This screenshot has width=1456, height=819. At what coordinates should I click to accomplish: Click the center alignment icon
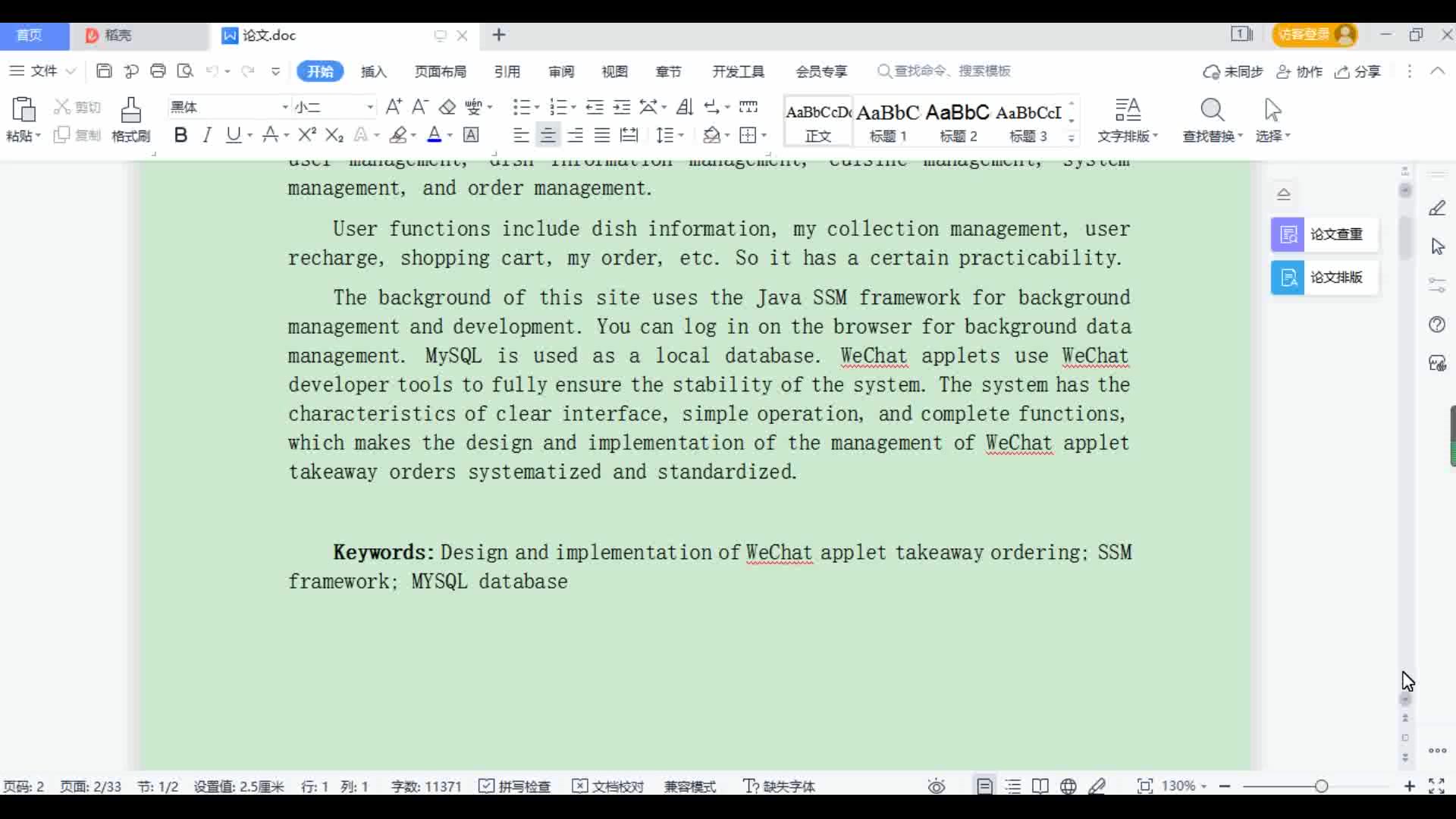coord(548,135)
